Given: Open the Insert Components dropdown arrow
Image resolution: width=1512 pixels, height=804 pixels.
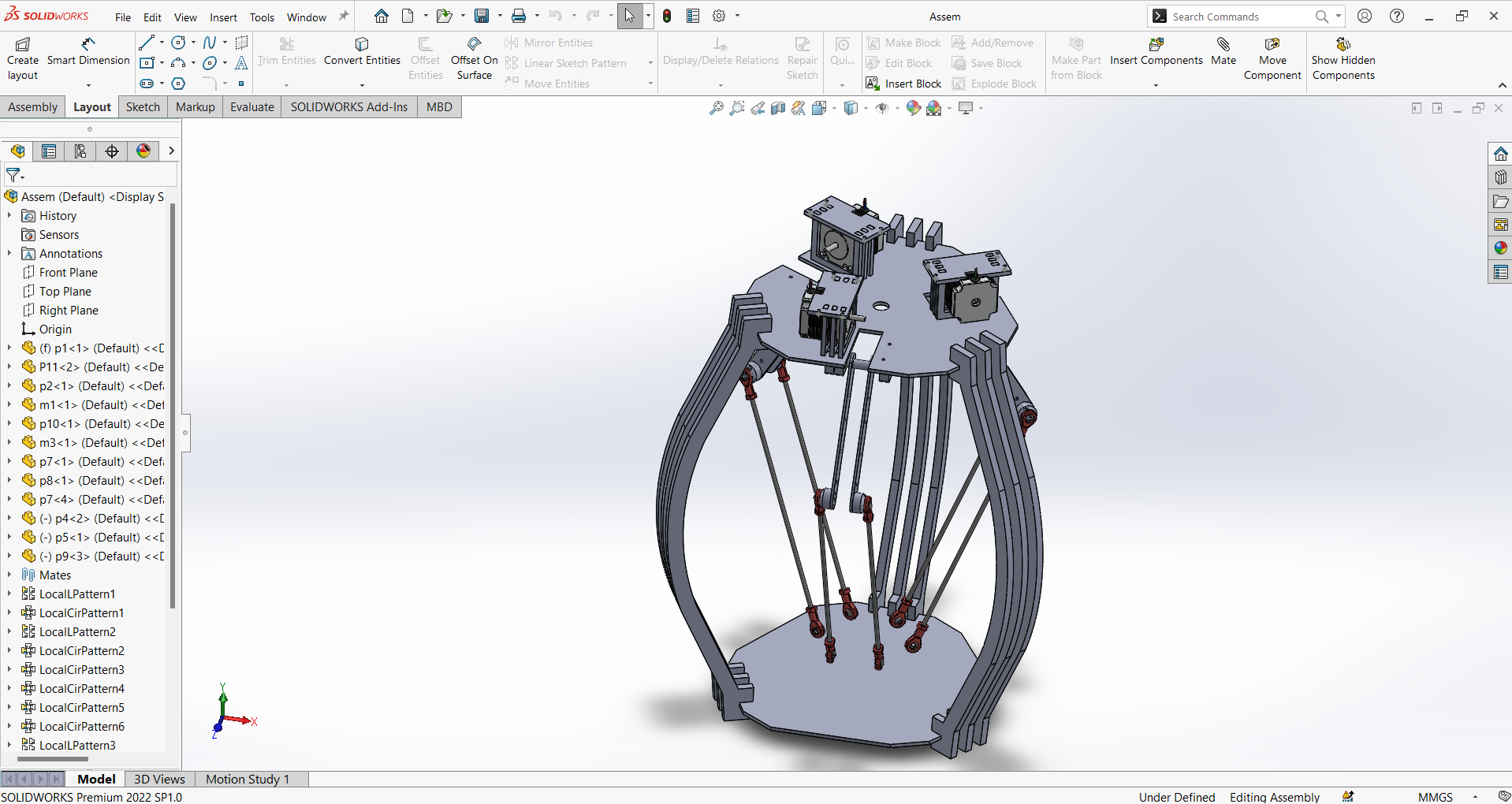Looking at the screenshot, I should click(1156, 84).
